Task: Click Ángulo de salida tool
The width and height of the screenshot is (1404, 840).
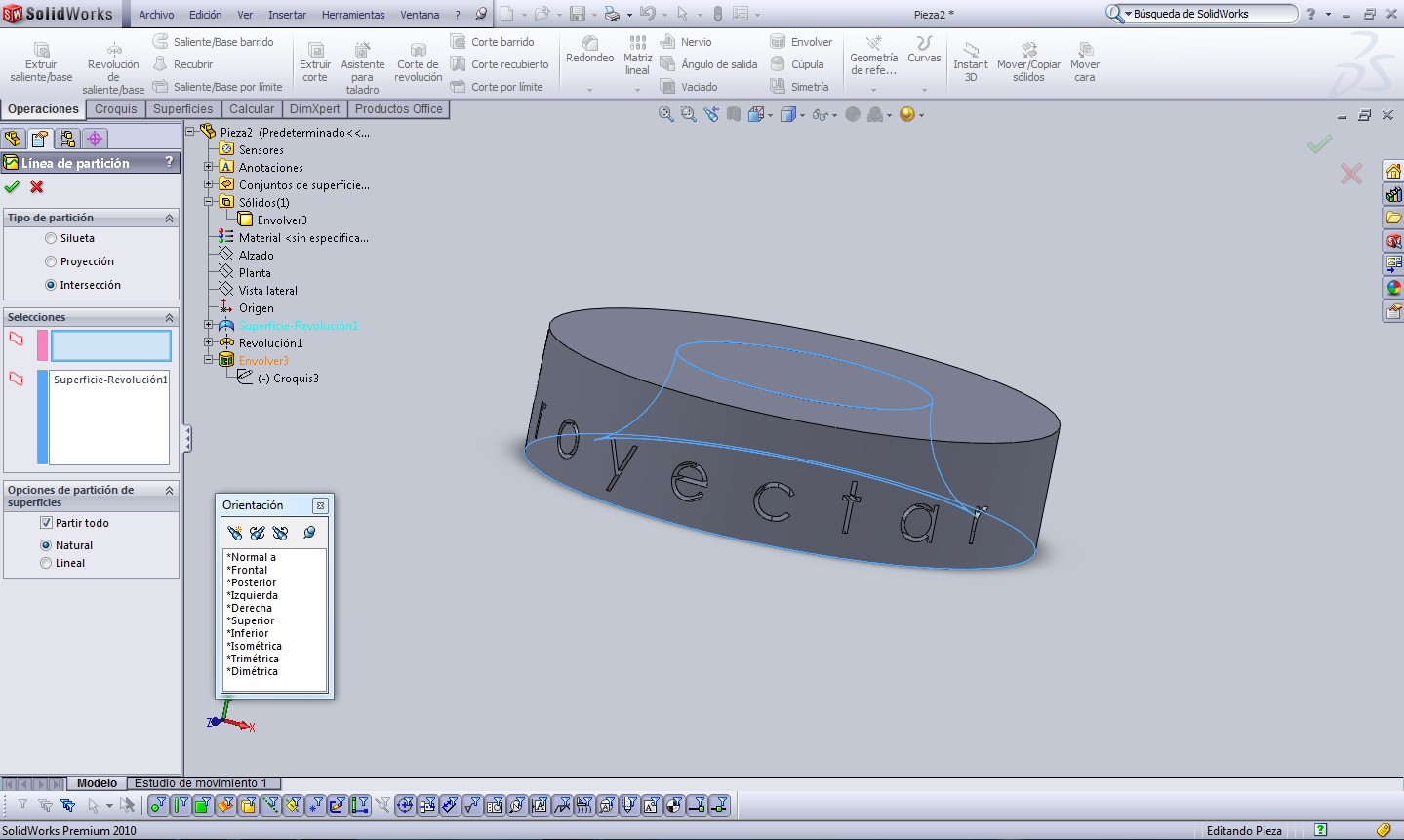Action: pos(708,64)
